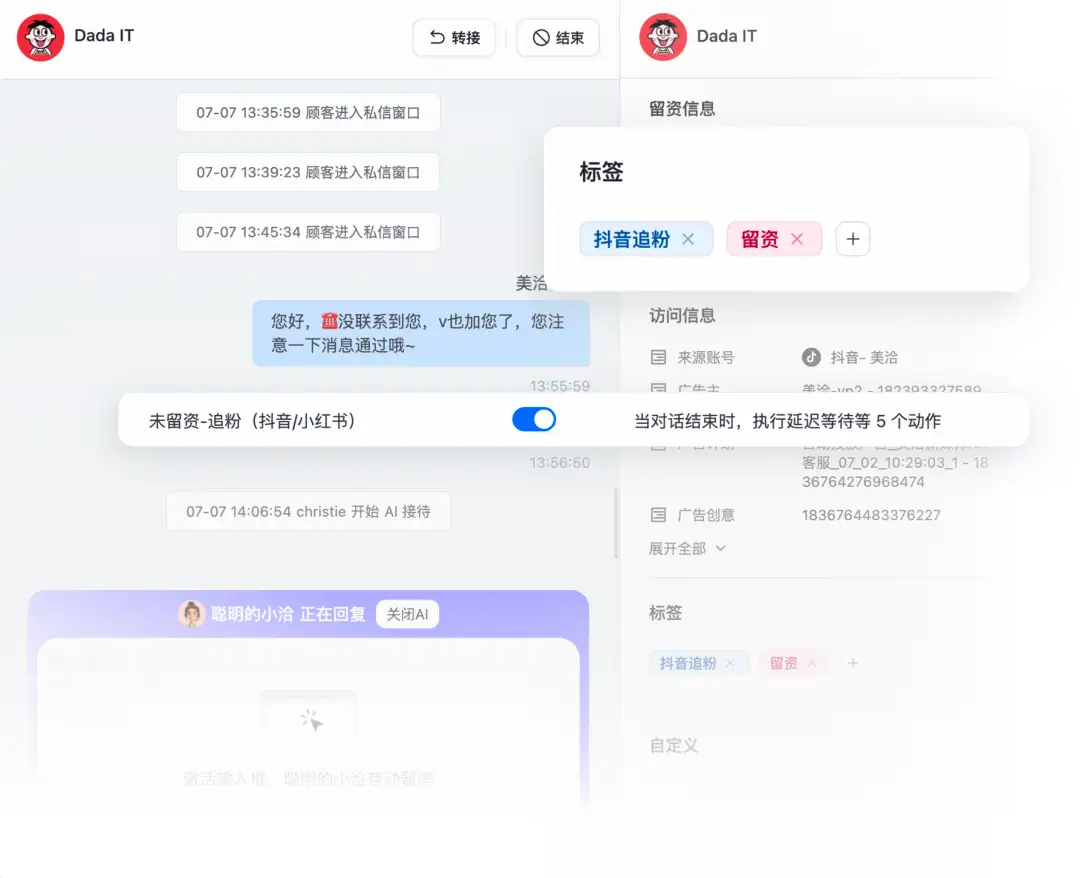Click the chat scrollbar
This screenshot has width=1080, height=878.
tap(616, 523)
